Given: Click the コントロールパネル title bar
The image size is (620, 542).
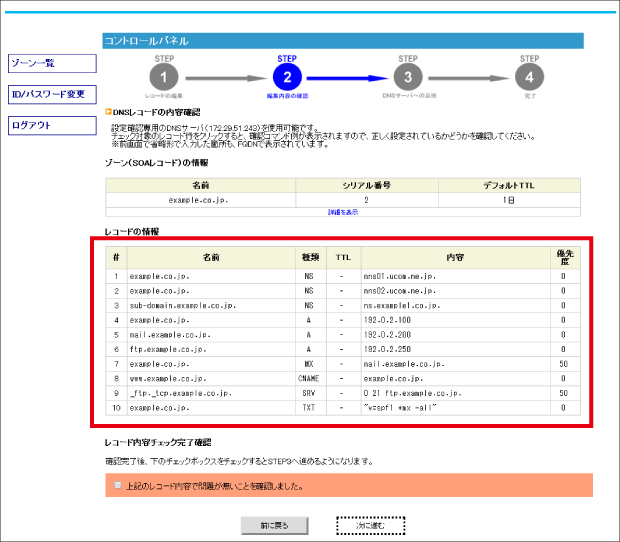Looking at the screenshot, I should pyautogui.click(x=343, y=41).
